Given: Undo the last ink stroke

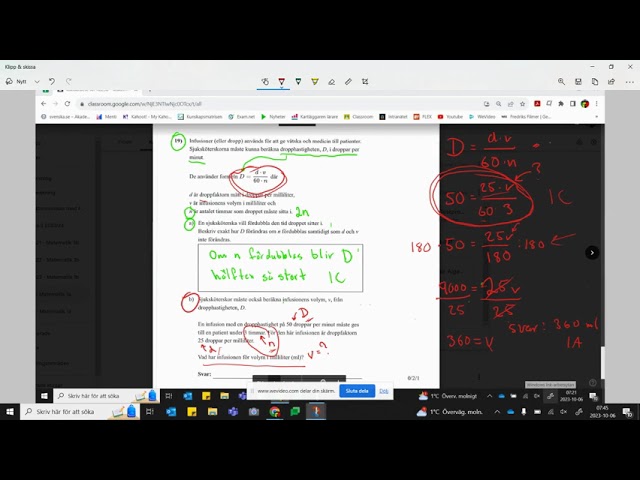Looking at the screenshot, I should pyautogui.click(x=52, y=82).
